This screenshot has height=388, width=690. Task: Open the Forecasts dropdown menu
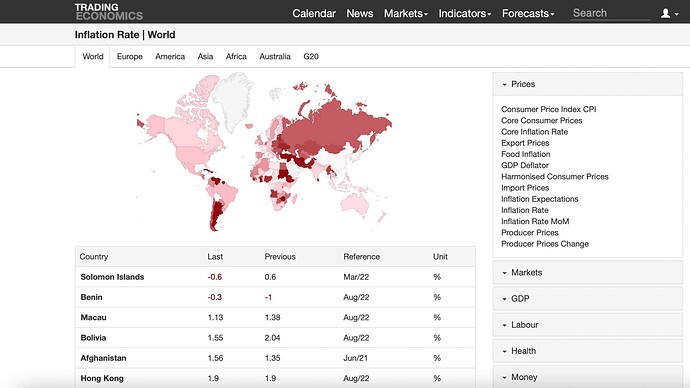pos(528,14)
